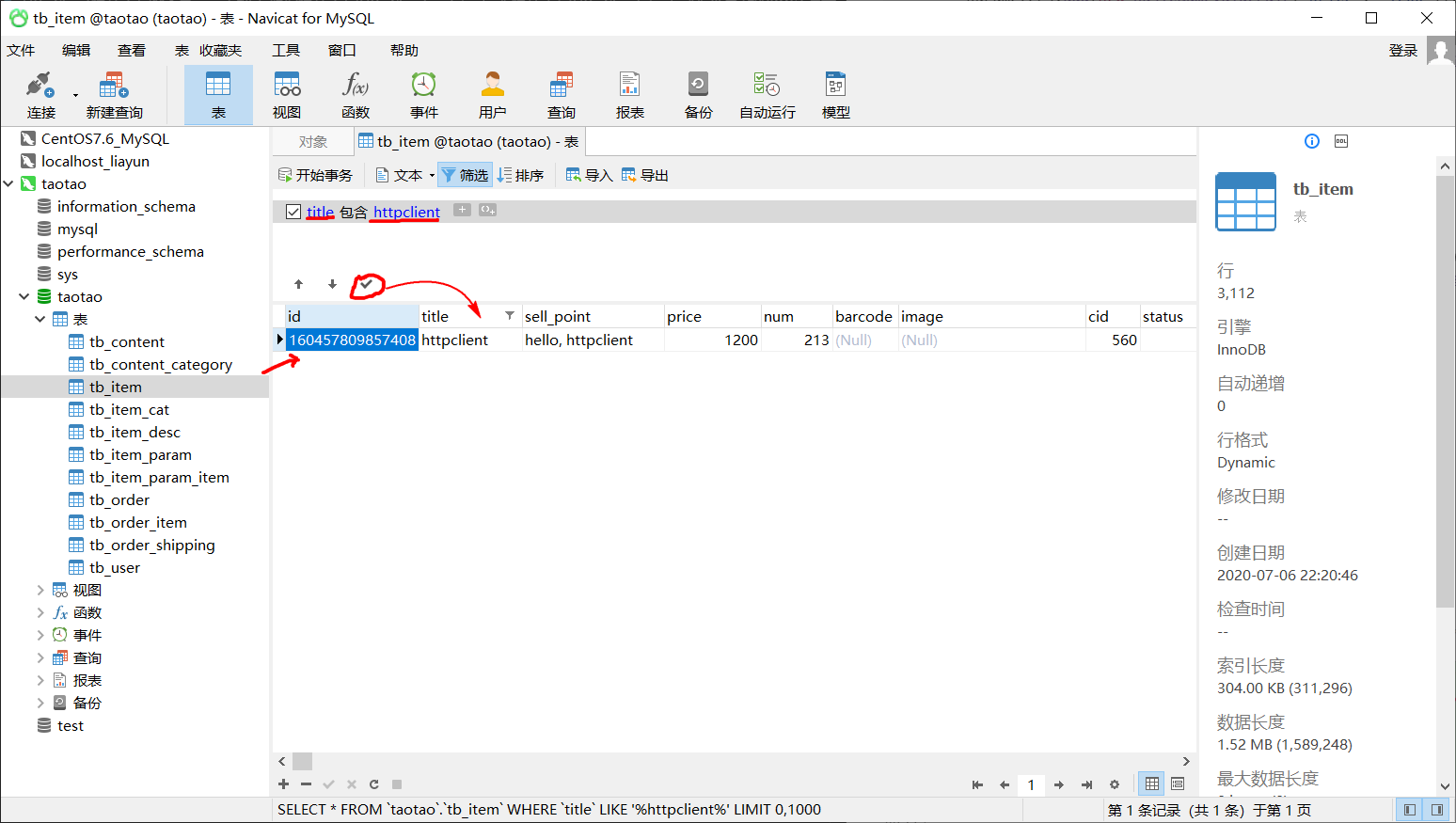Show the DDL pane via the DDL icon
This screenshot has width=1456, height=823.
point(1340,140)
